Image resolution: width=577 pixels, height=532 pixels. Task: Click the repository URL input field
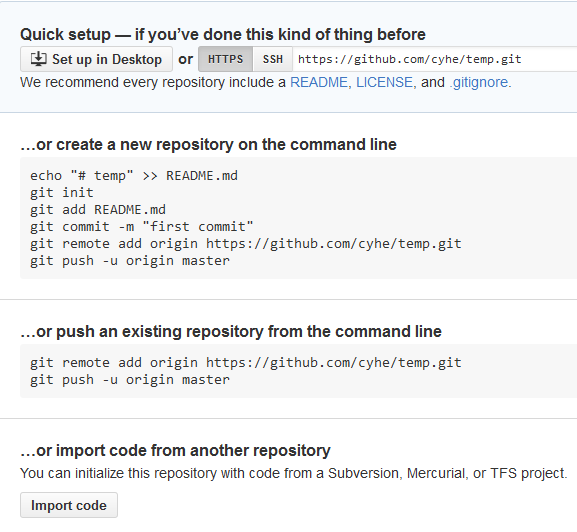click(x=435, y=59)
